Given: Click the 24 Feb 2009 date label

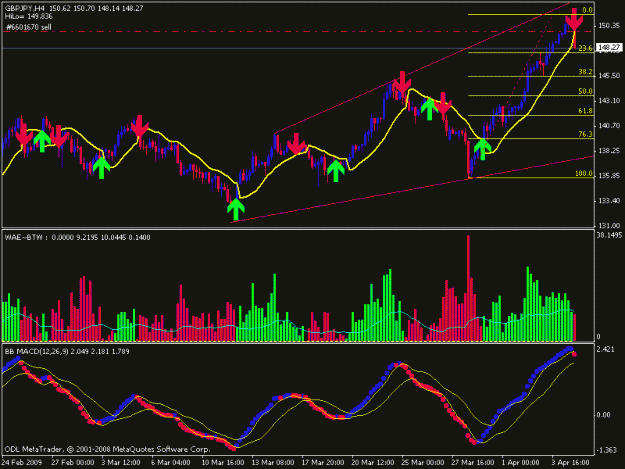Looking at the screenshot, I should (22, 463).
